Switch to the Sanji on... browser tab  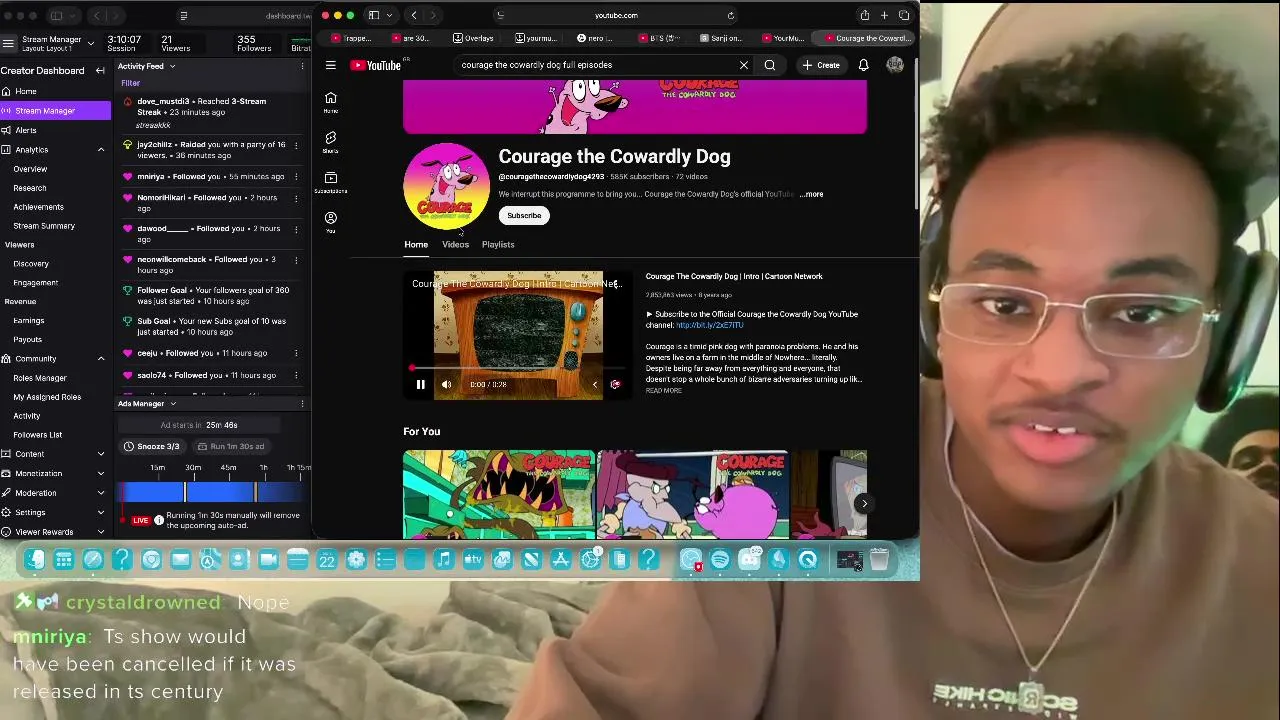point(722,38)
